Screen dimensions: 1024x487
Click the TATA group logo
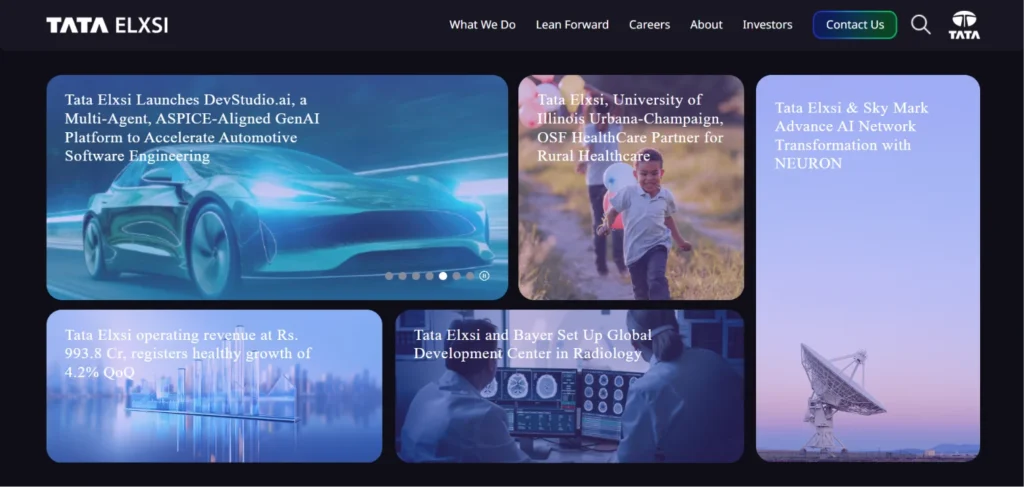point(964,25)
